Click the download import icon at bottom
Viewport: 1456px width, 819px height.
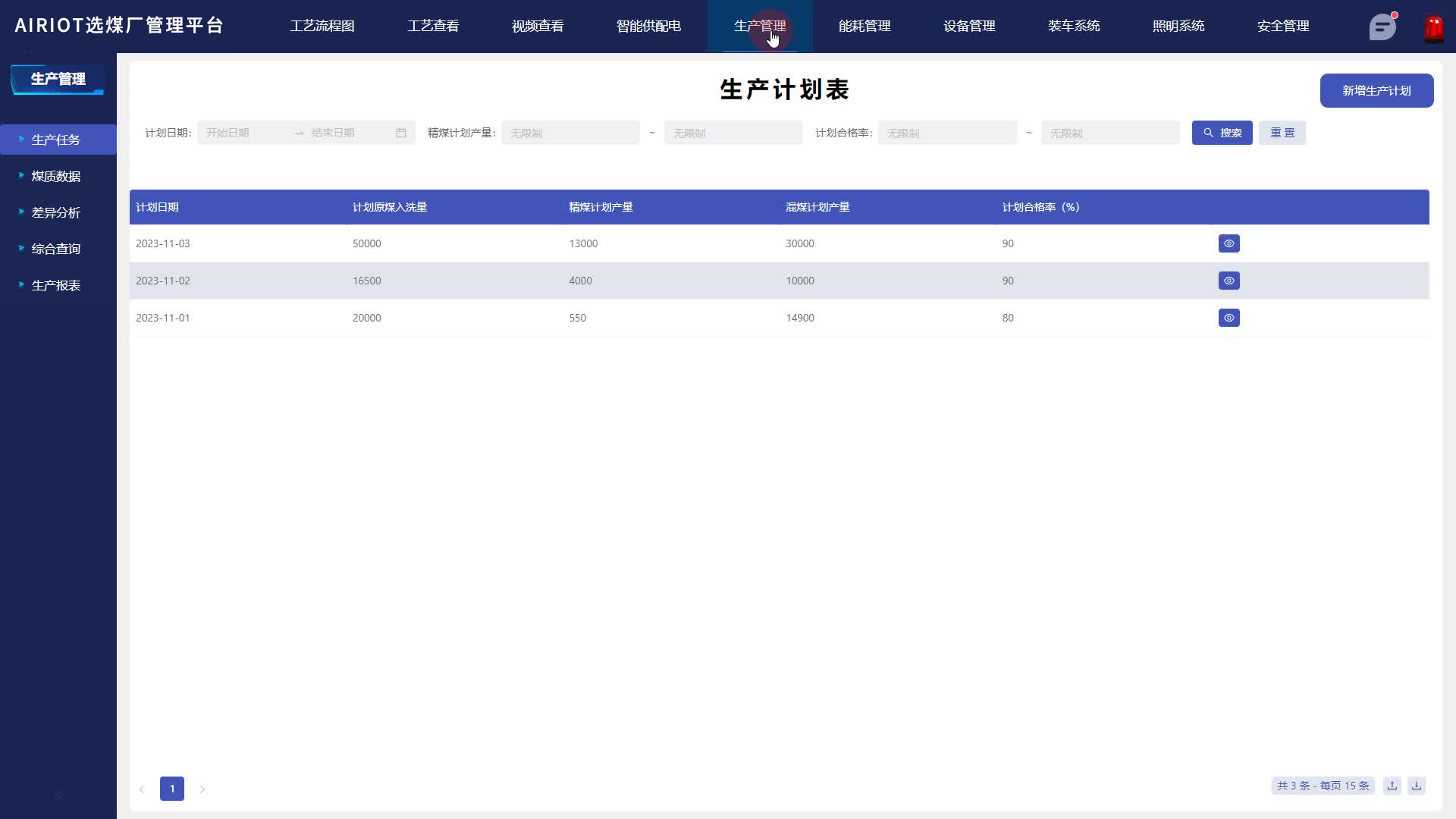pyautogui.click(x=1416, y=786)
